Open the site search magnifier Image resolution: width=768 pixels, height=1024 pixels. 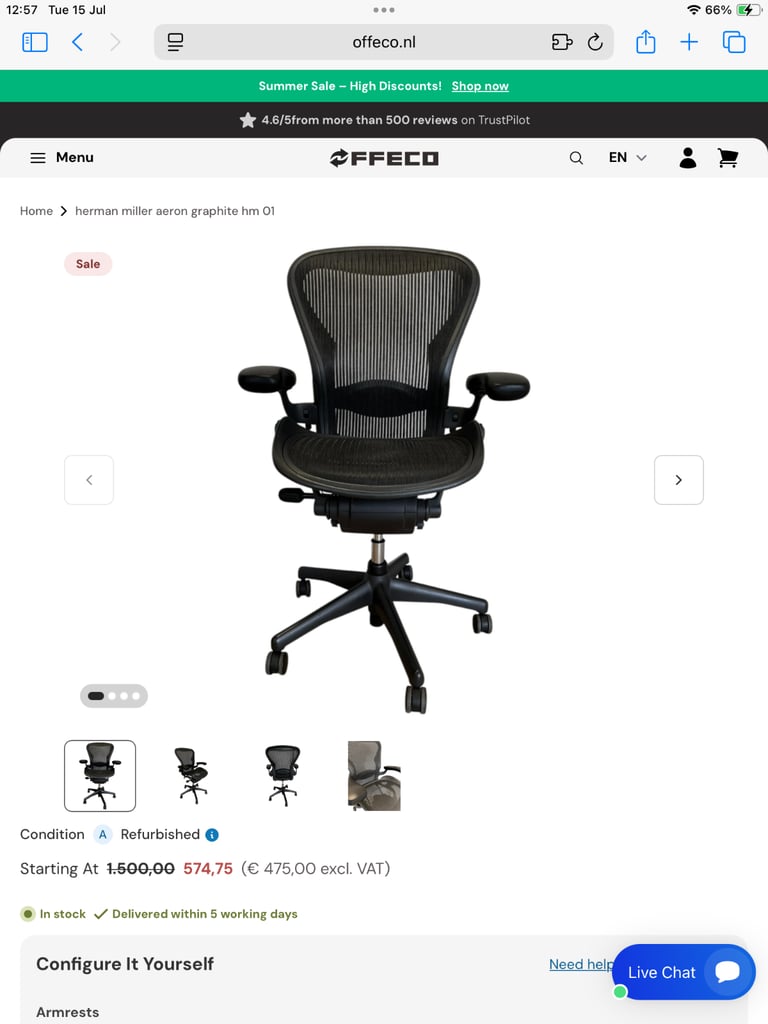pyautogui.click(x=576, y=158)
